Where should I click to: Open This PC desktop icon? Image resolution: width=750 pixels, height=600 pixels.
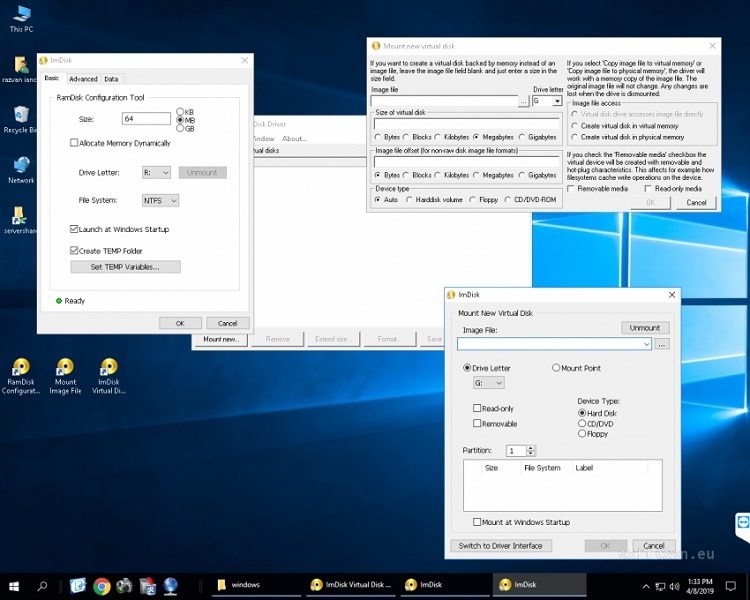(22, 18)
